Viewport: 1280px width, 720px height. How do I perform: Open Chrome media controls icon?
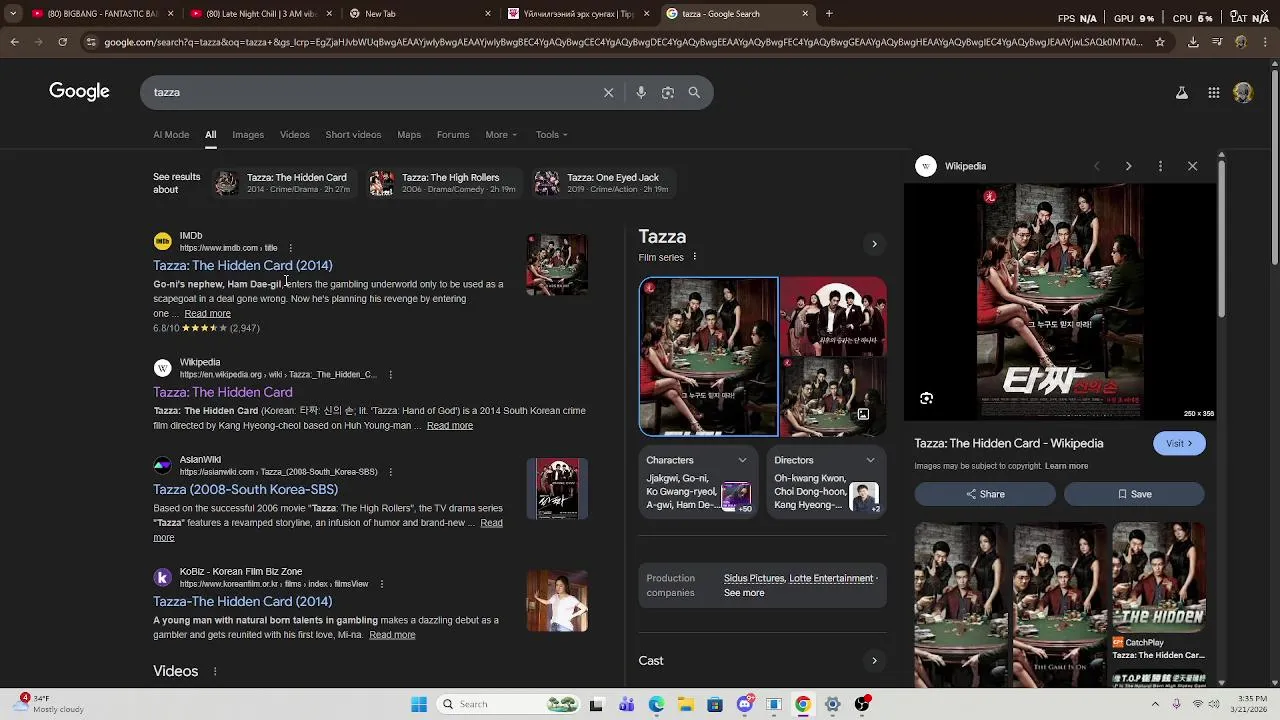pos(1217,42)
